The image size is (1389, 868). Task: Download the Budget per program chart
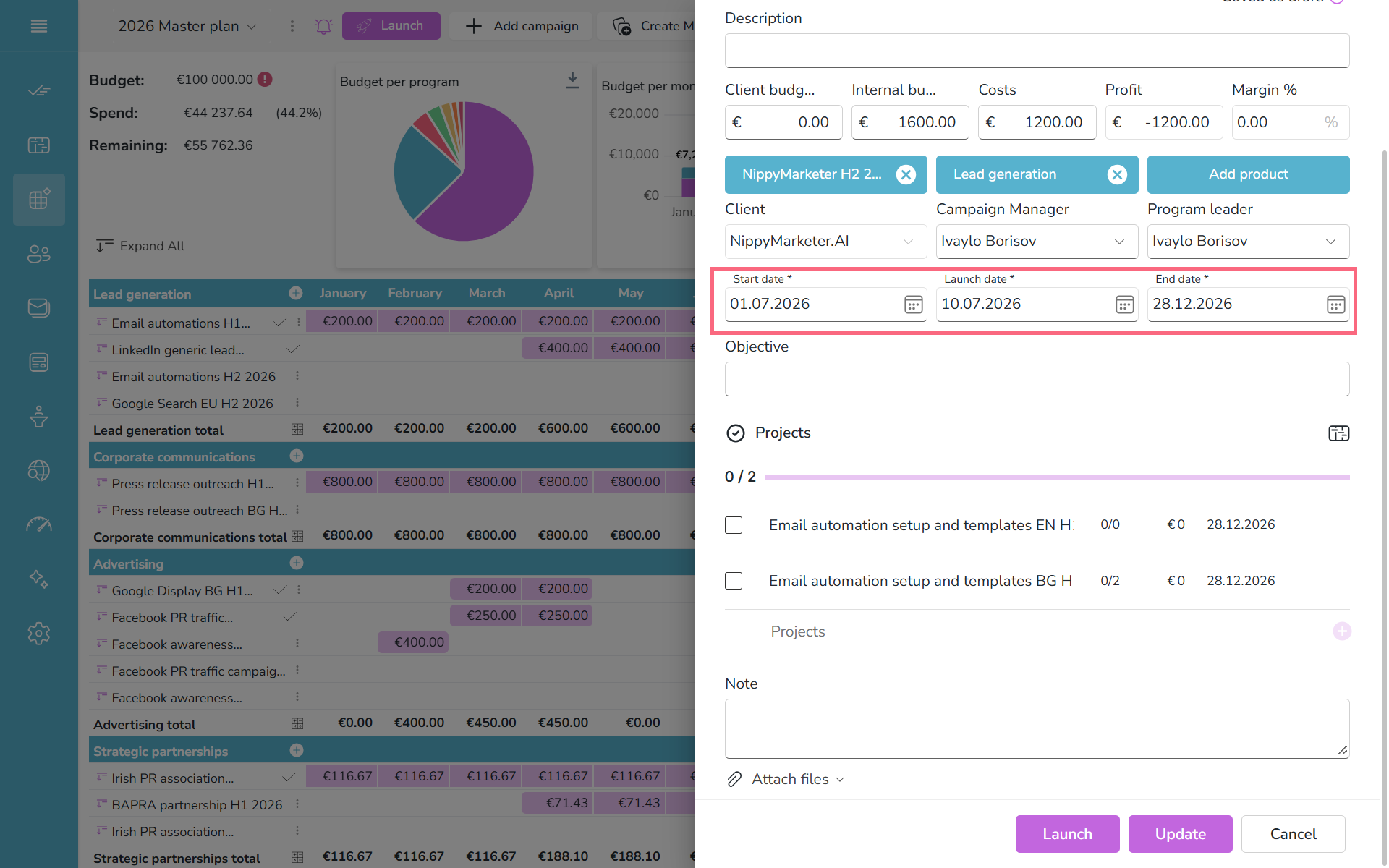click(x=572, y=80)
